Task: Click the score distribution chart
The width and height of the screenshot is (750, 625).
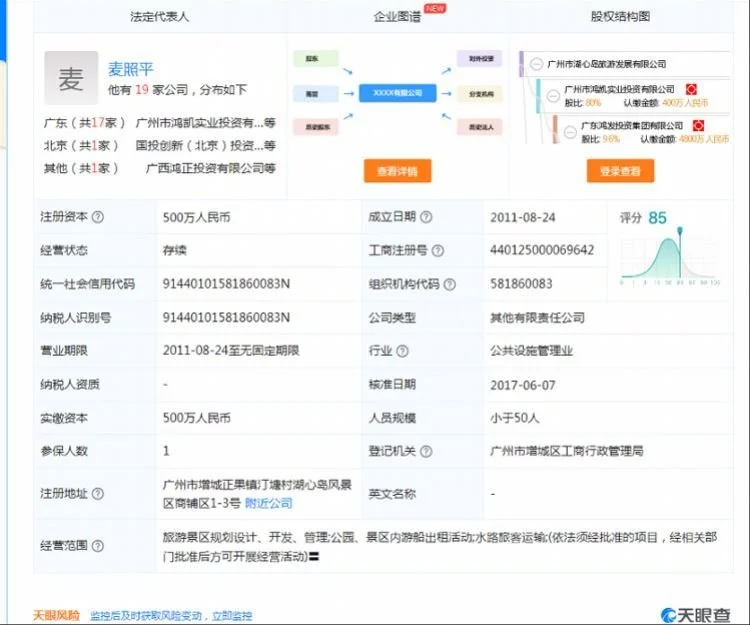Action: 670,258
